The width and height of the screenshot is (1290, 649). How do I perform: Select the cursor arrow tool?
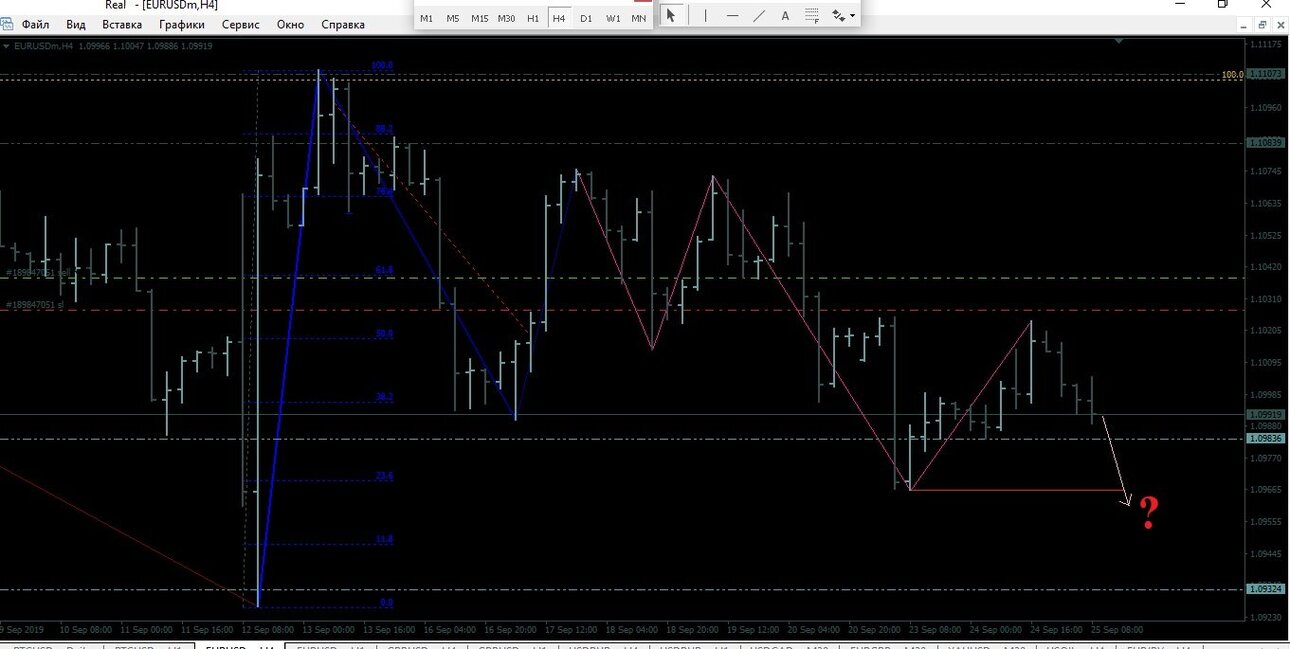coord(671,15)
